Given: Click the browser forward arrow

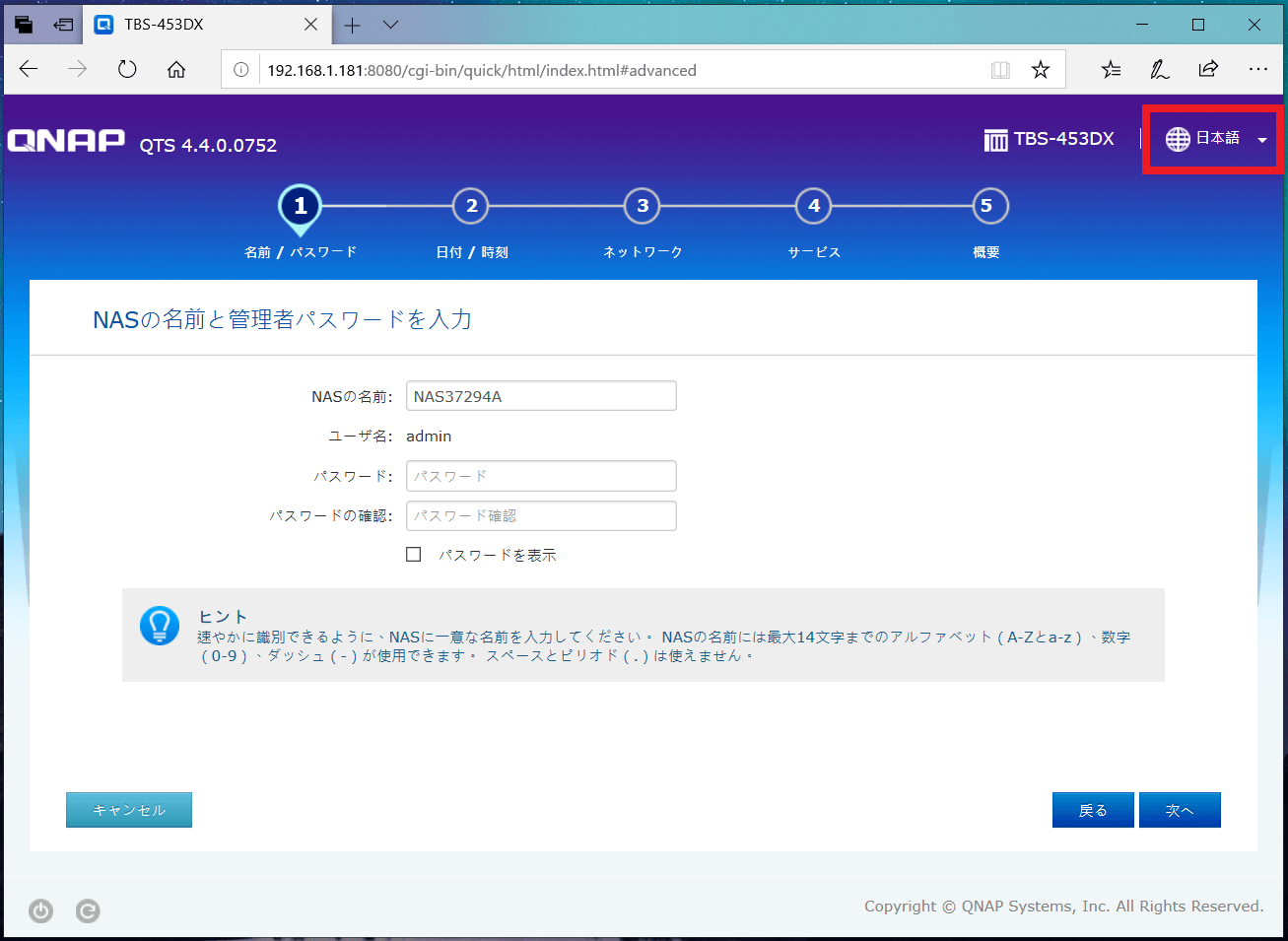Looking at the screenshot, I should tap(77, 69).
